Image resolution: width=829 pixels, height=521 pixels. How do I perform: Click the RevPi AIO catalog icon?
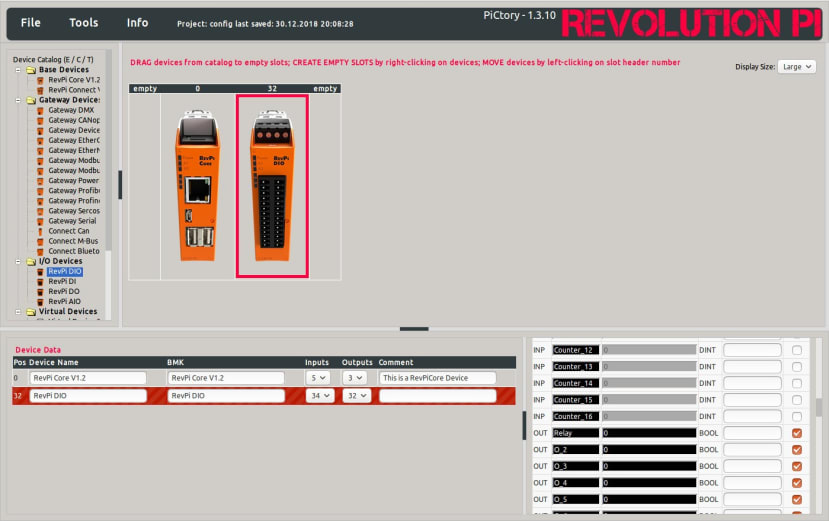point(40,301)
